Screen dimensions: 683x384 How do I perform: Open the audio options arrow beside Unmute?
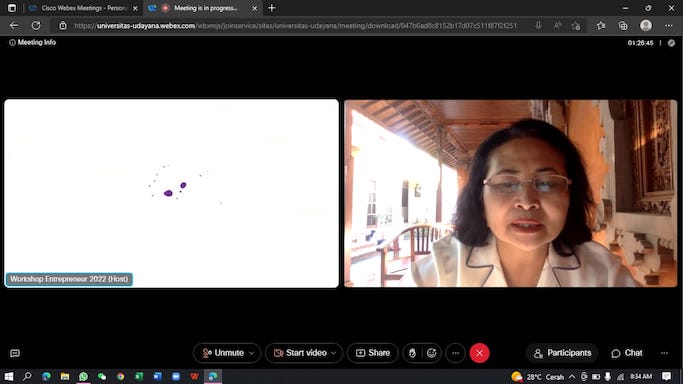[251, 353]
